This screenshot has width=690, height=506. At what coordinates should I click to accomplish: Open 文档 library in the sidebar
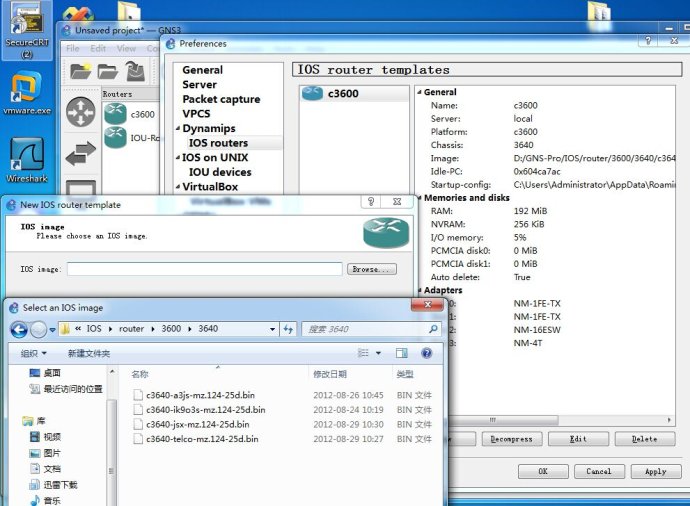45,469
